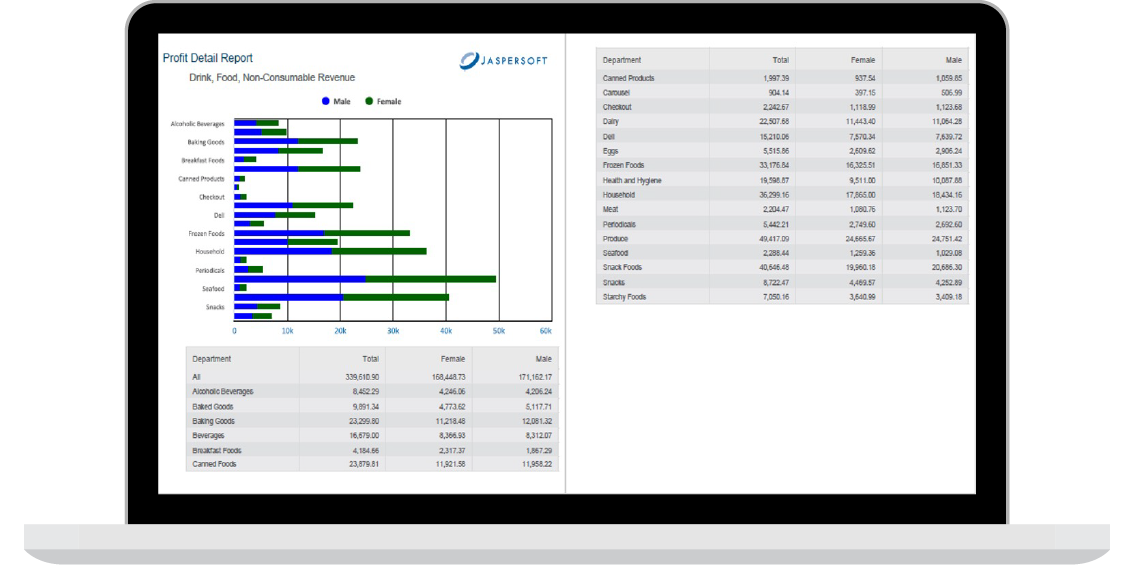This screenshot has width=1125, height=565.
Task: Click the Breakfast Foods chart axis label
Action: [x=203, y=161]
